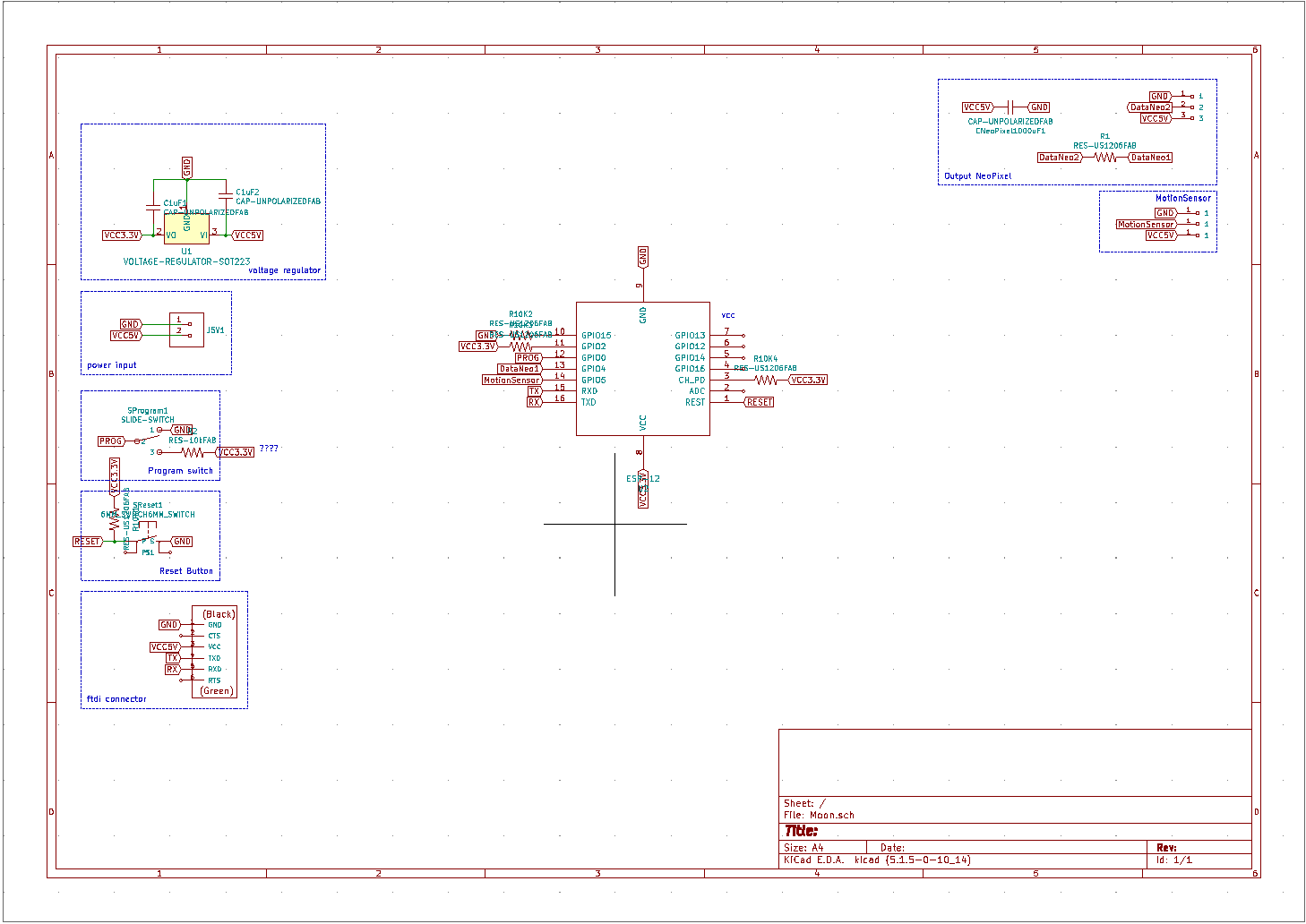The height and width of the screenshot is (924, 1306).
Task: Click the 'Sheet: /' title block field
Action: tap(804, 804)
